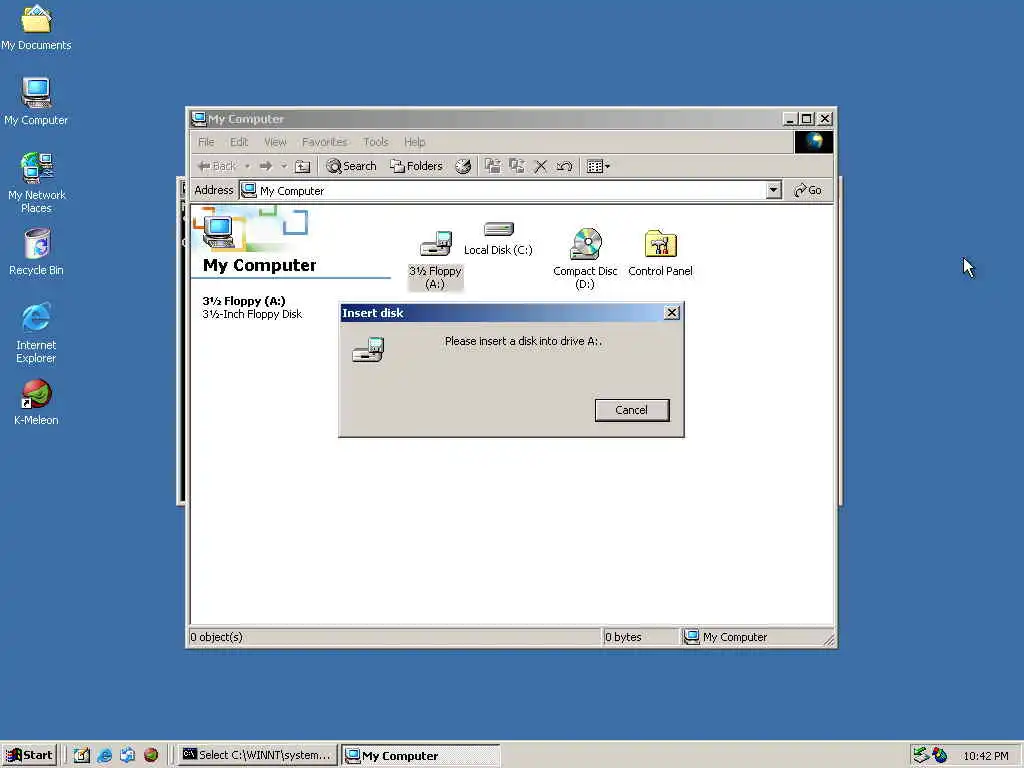The image size is (1024, 768).
Task: Click the Move To toolbar icon
Action: (493, 167)
